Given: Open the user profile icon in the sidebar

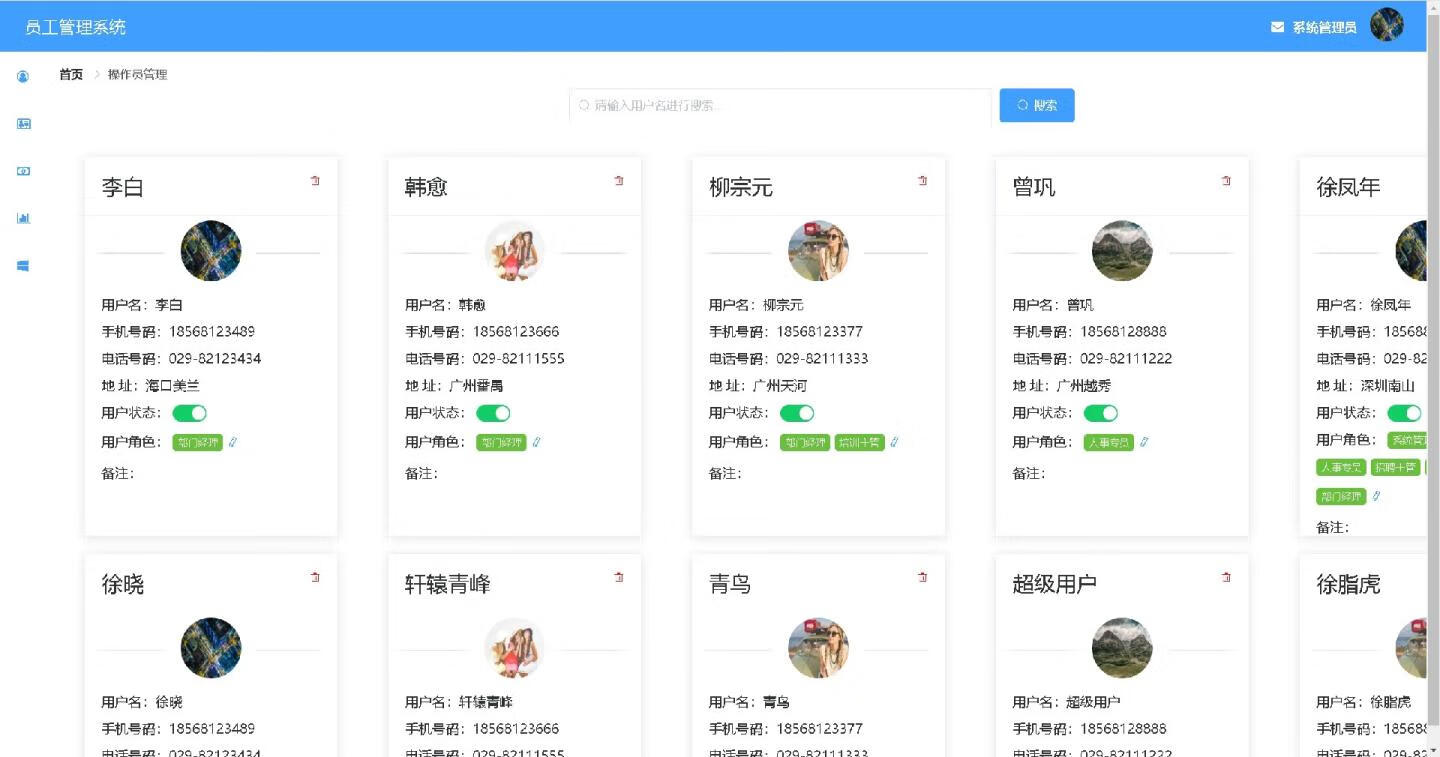Looking at the screenshot, I should coord(23,76).
